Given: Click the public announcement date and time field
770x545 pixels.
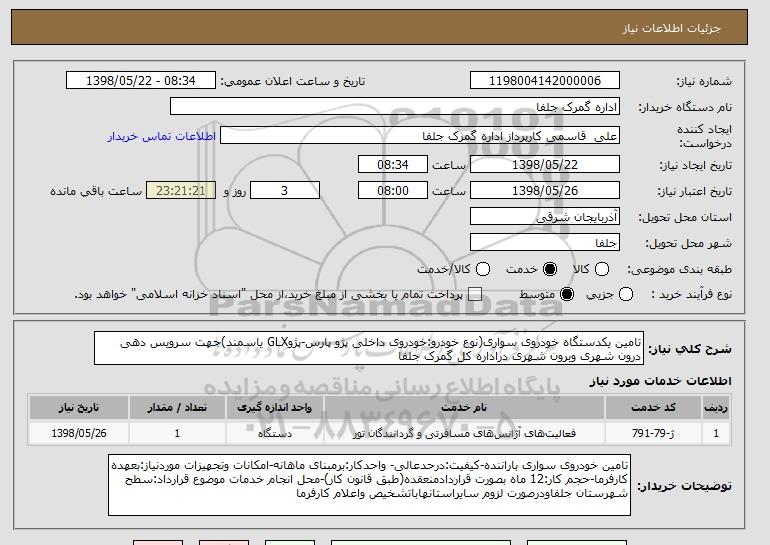Looking at the screenshot, I should (x=141, y=81).
